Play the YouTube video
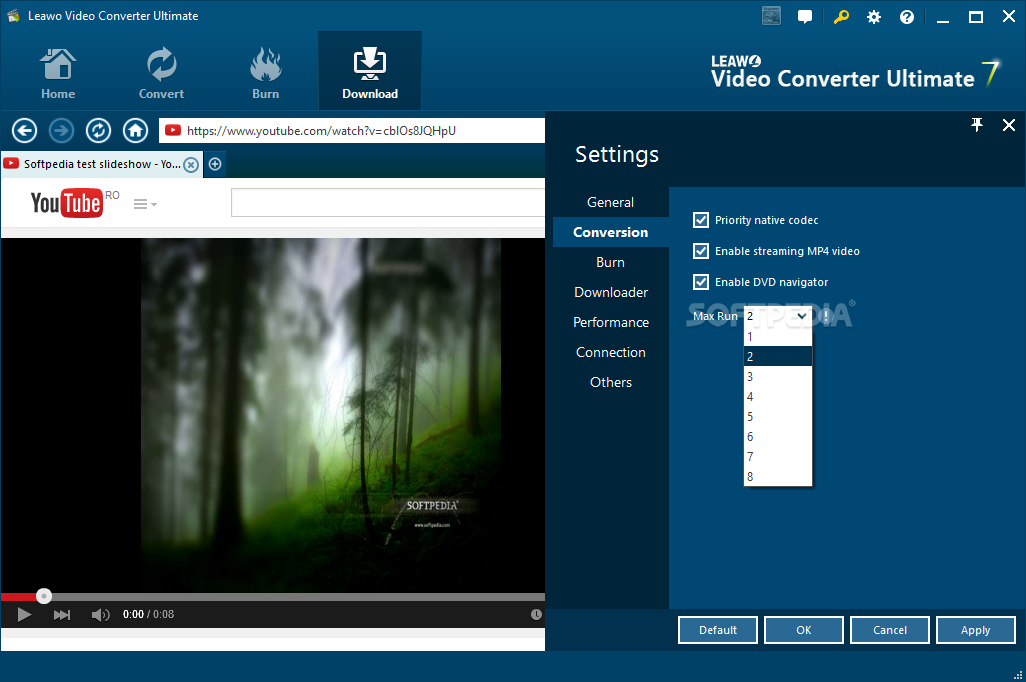The width and height of the screenshot is (1026, 682). tap(24, 615)
